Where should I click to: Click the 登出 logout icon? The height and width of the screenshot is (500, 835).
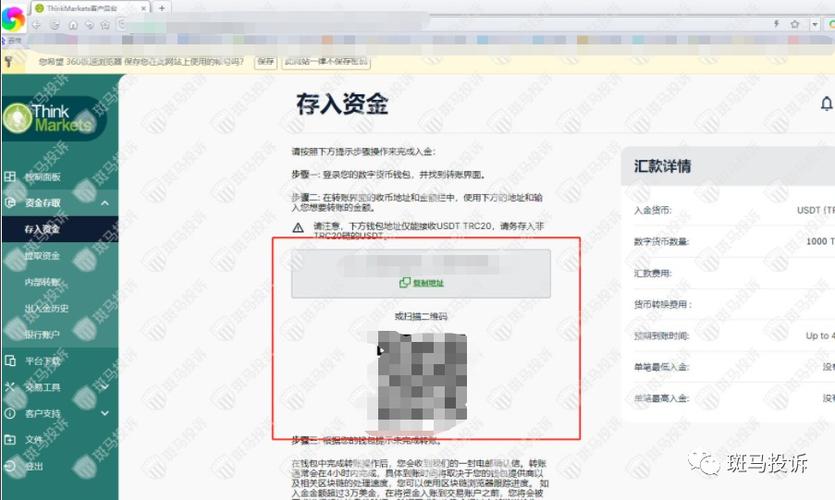click(10, 466)
